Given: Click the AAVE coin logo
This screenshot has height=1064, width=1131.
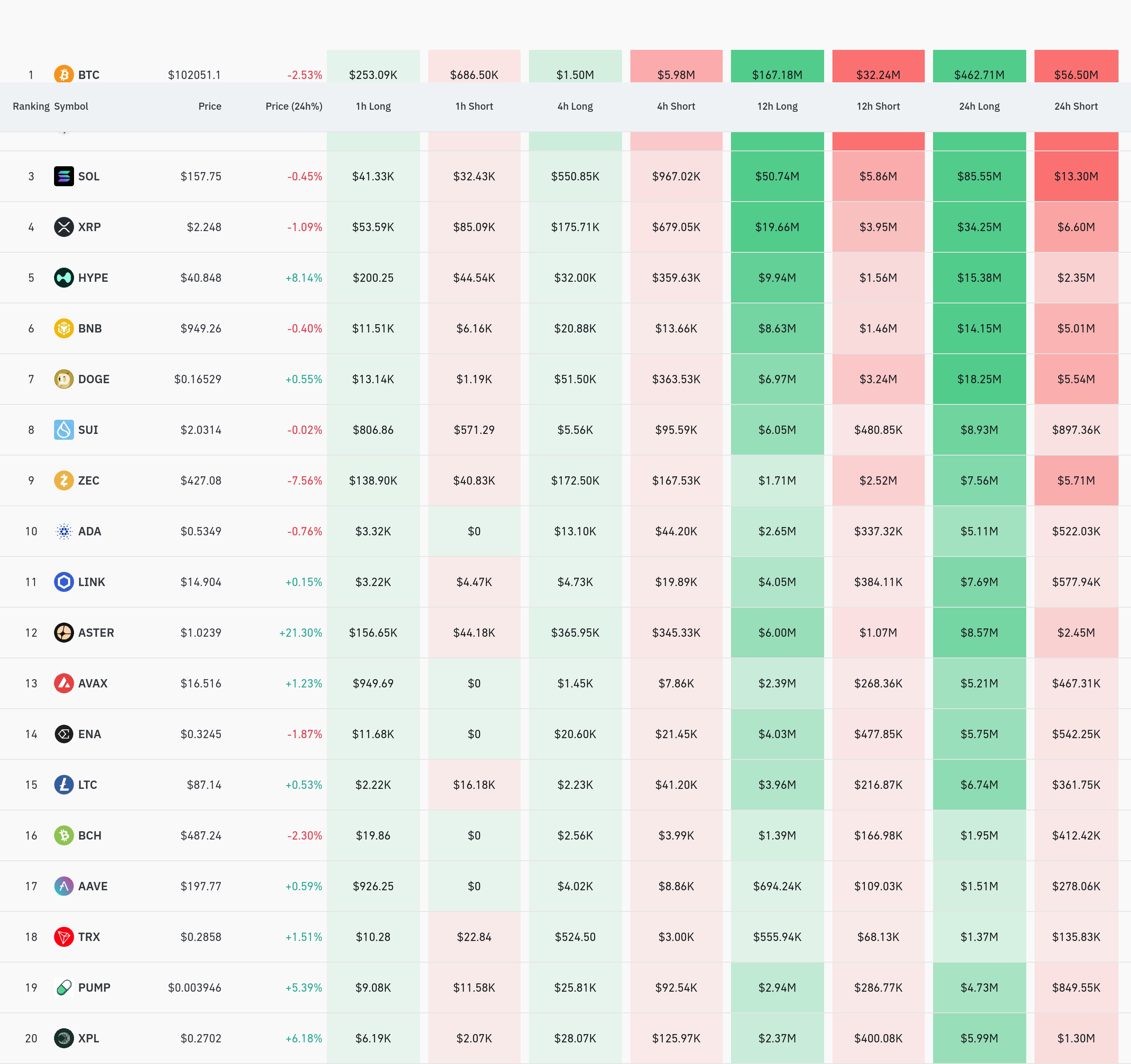Looking at the screenshot, I should pos(64,886).
